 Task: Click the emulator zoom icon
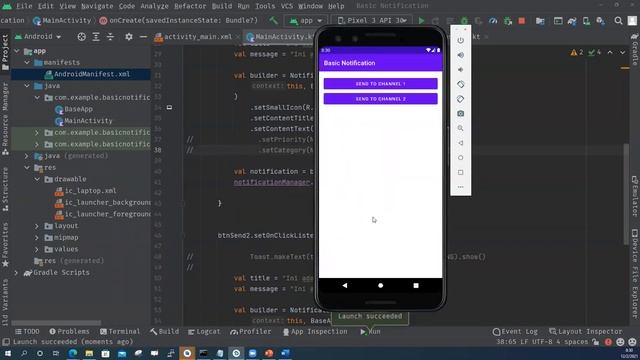pyautogui.click(x=460, y=129)
